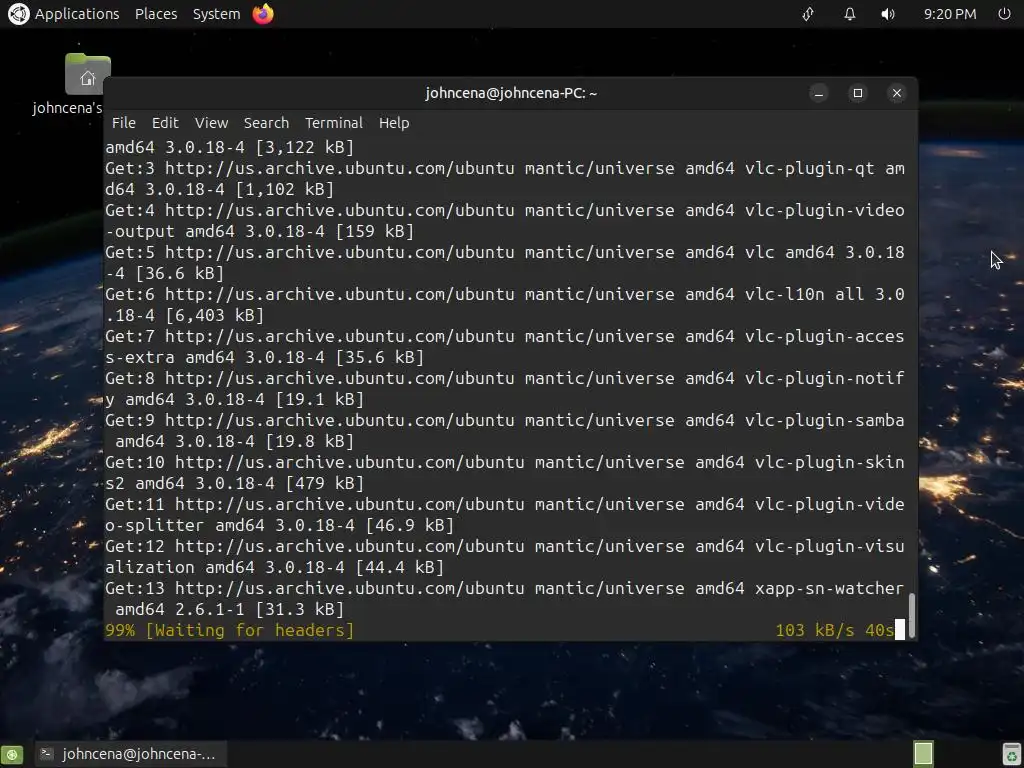Click the '[46.9 kB]' size text
Image resolution: width=1024 pixels, height=768 pixels.
[x=409, y=525]
